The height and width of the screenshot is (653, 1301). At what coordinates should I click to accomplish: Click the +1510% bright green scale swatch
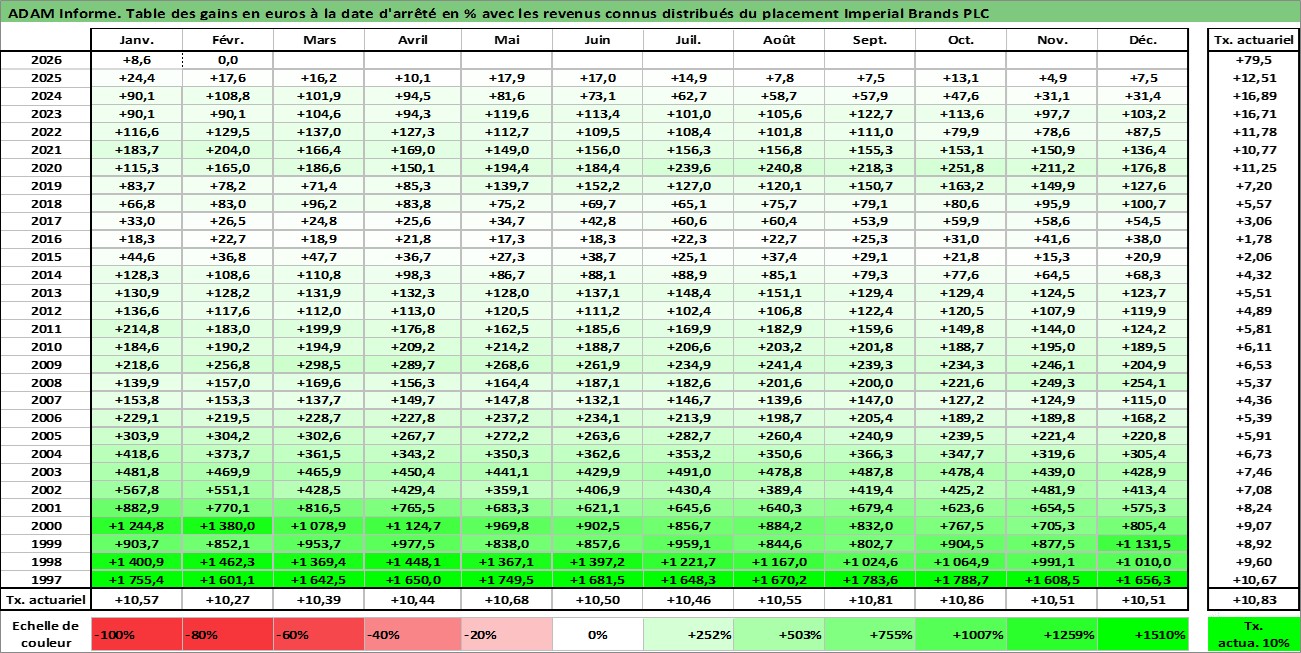point(1143,634)
